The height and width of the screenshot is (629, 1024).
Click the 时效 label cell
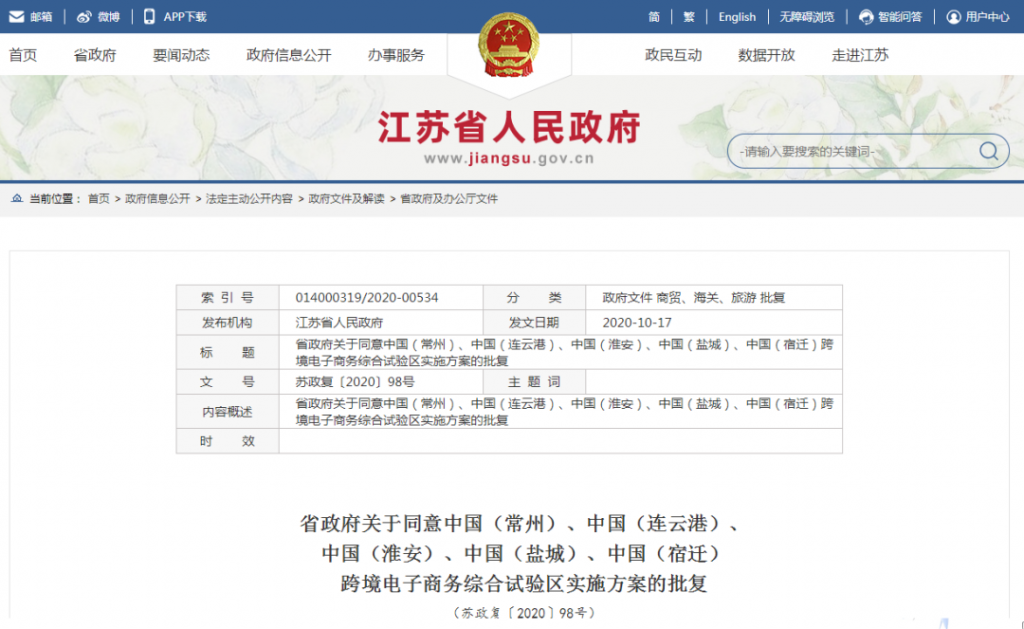pyautogui.click(x=227, y=441)
